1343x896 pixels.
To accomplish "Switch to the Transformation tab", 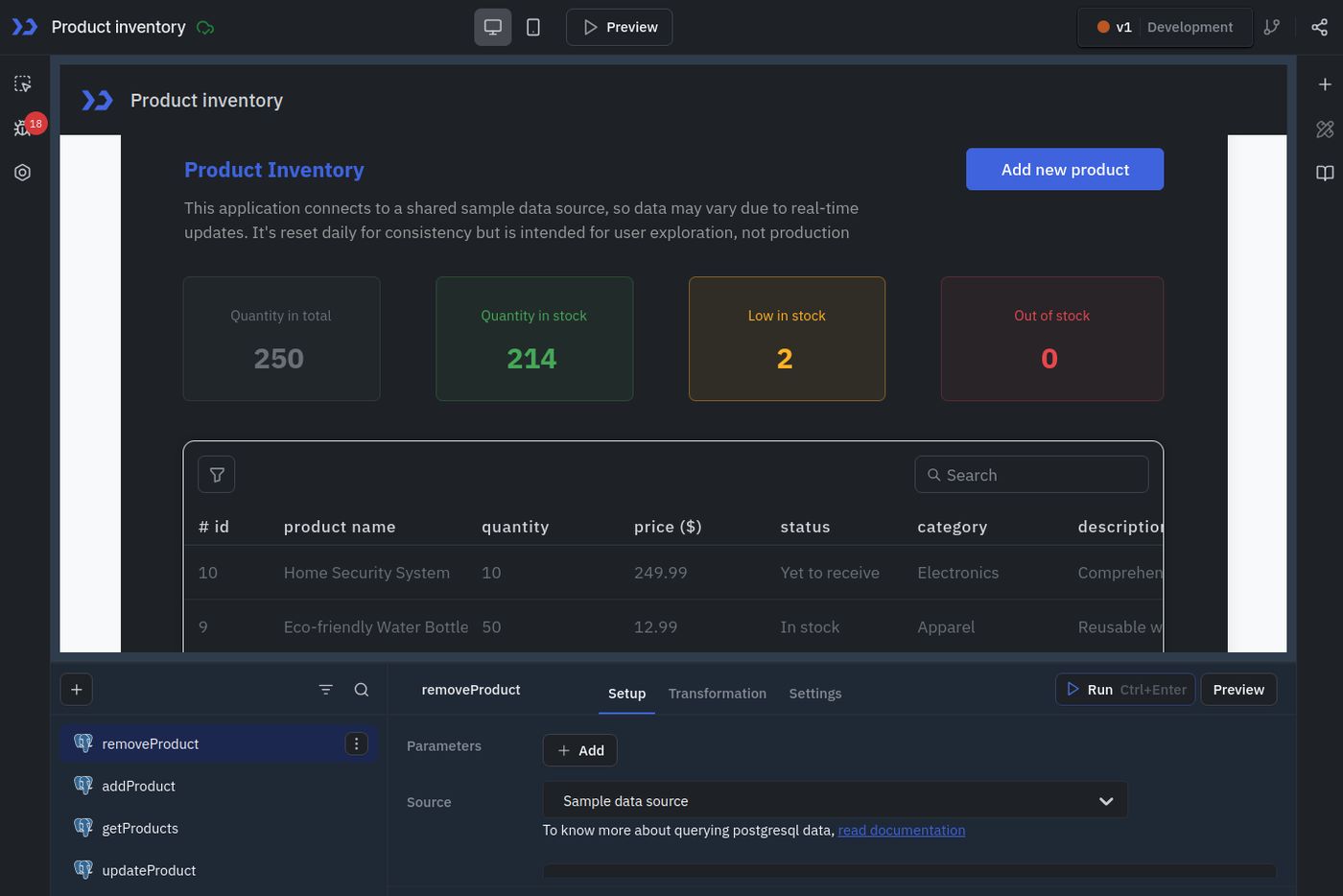I will (x=717, y=694).
